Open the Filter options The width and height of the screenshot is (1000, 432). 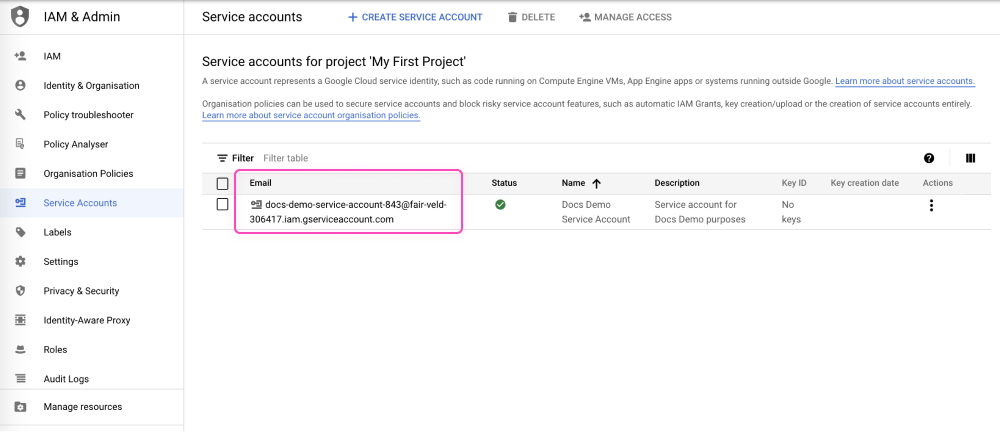(x=235, y=158)
